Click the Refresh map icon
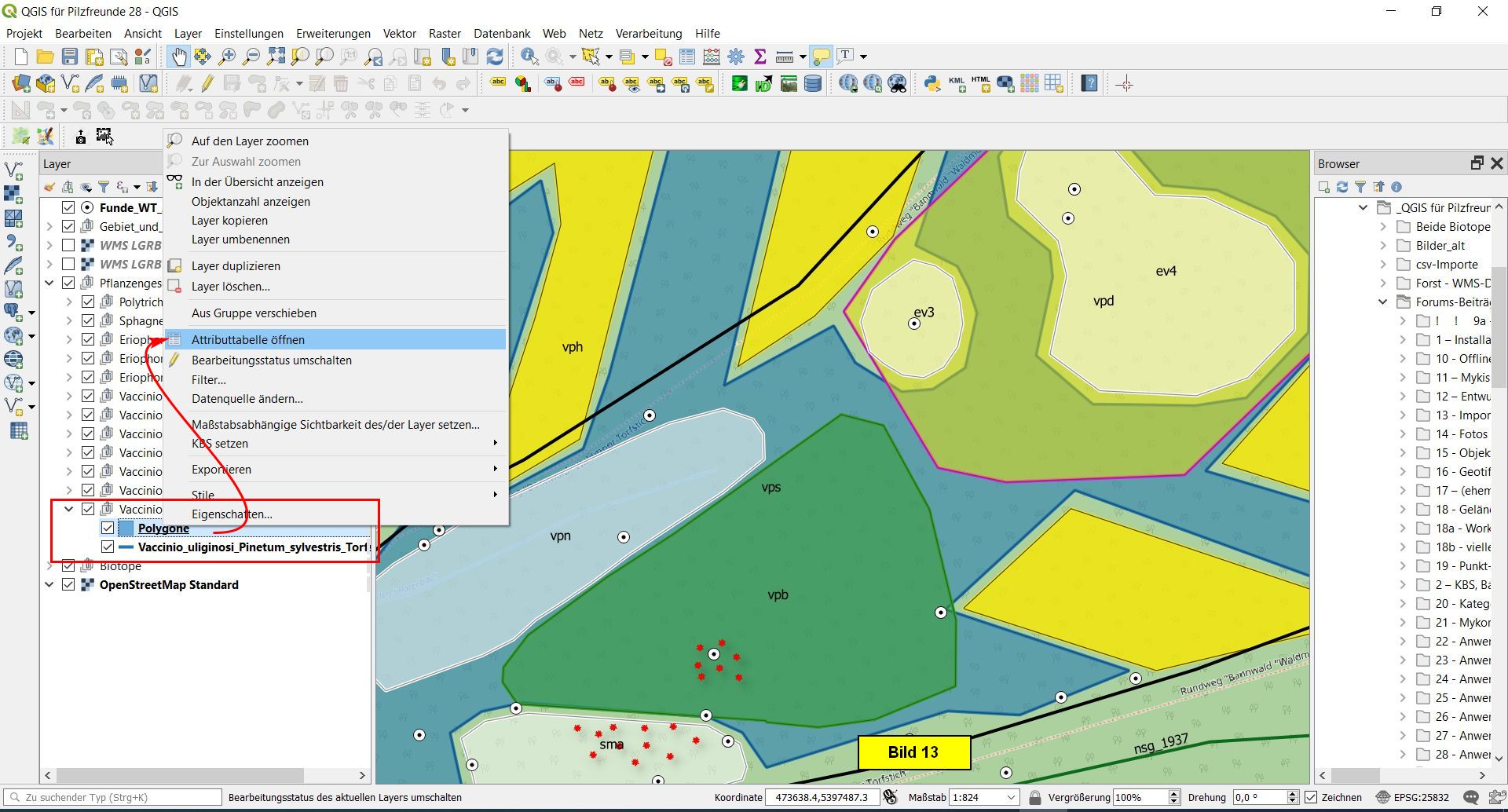The height and width of the screenshot is (812, 1508). point(495,57)
